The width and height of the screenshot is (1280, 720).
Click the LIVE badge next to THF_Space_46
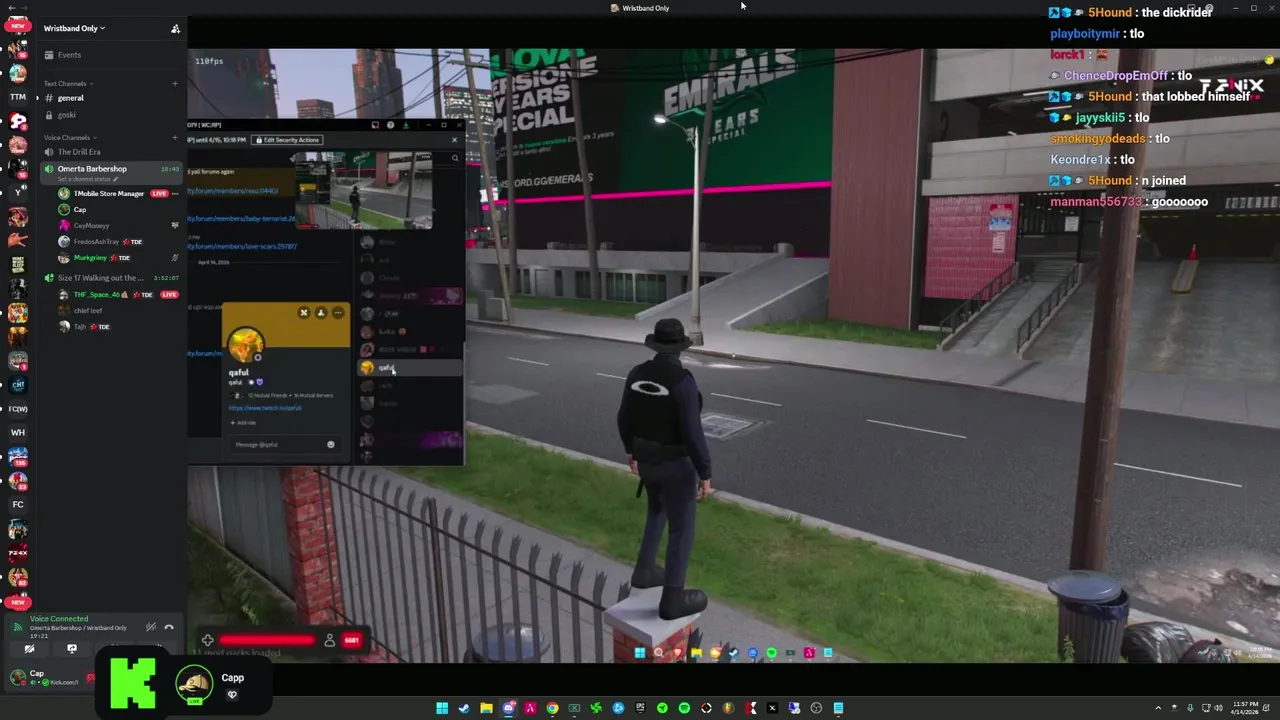169,295
